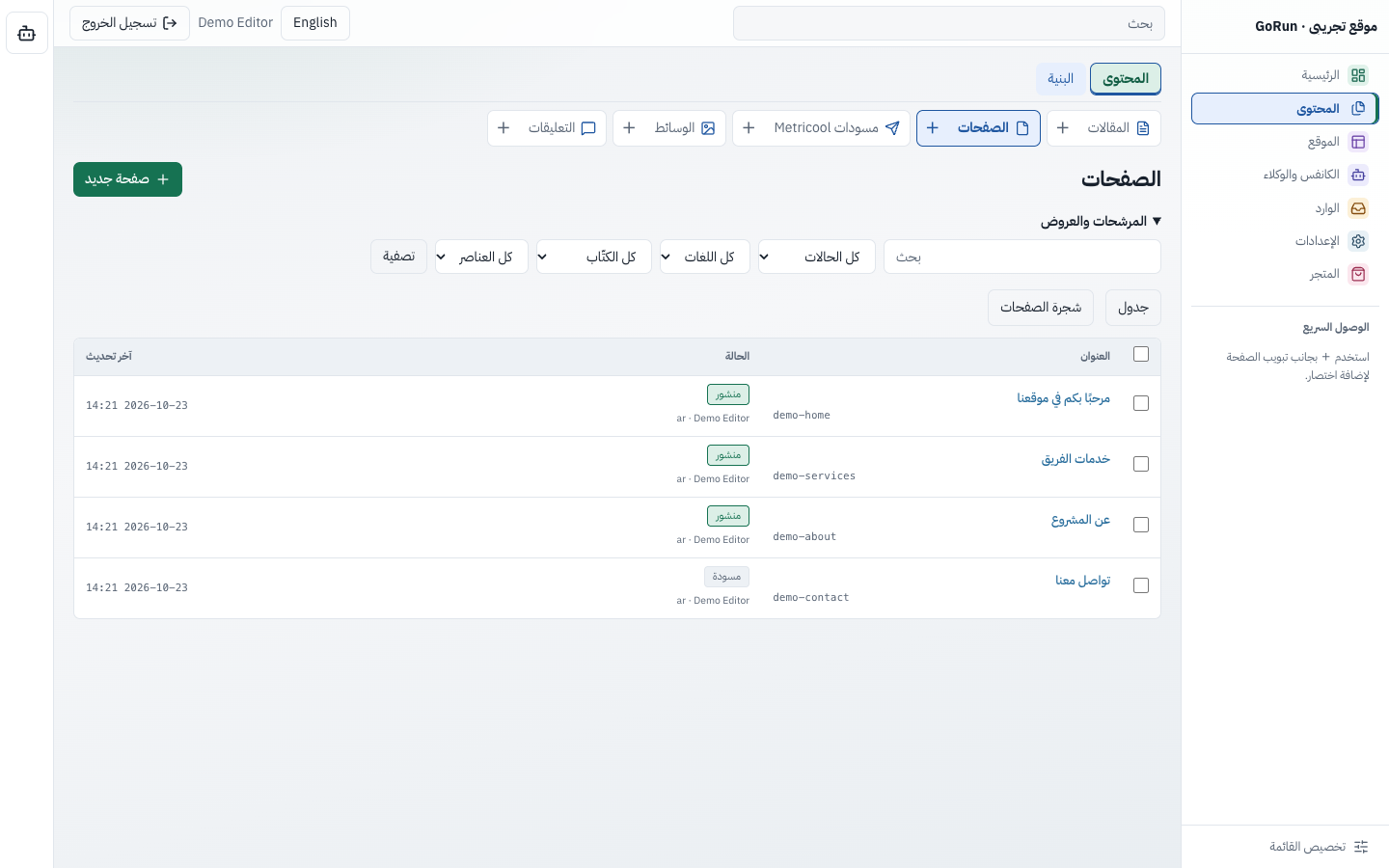Select the checkbox for خدمات الفريق row
Image resolution: width=1389 pixels, height=868 pixels.
click(x=1141, y=464)
